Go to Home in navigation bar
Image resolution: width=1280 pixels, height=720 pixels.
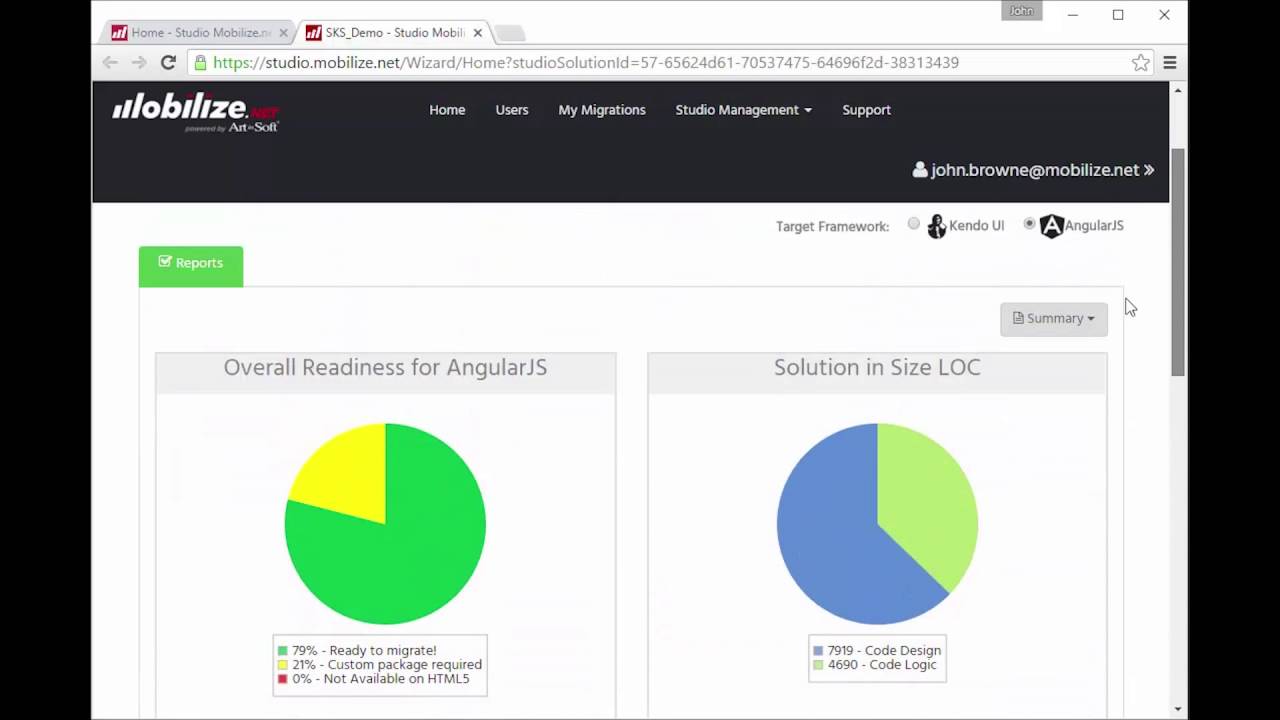click(447, 110)
